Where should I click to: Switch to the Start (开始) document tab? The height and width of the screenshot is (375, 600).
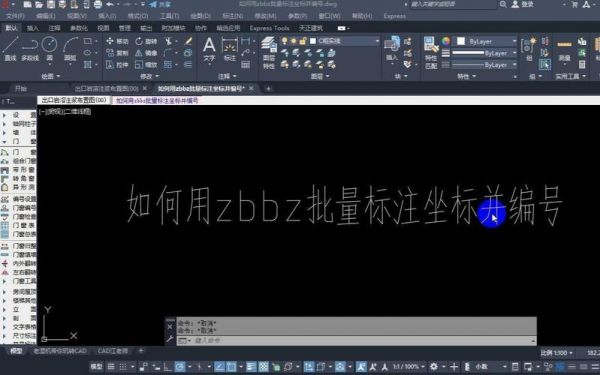21,88
